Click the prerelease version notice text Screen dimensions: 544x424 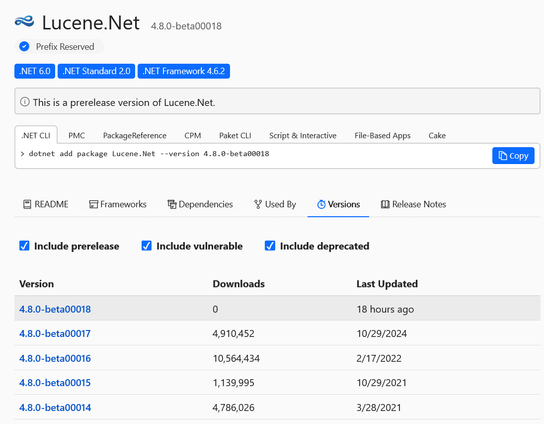coord(124,102)
